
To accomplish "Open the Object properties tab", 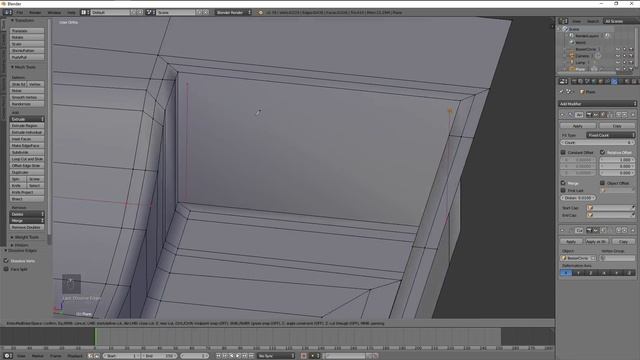I will 600,81.
